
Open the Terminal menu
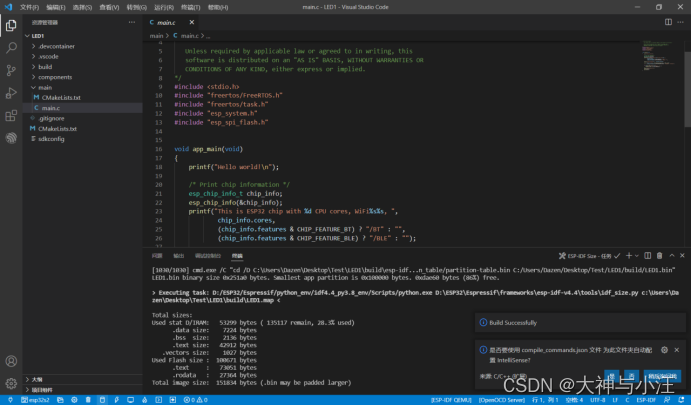click(190, 7)
